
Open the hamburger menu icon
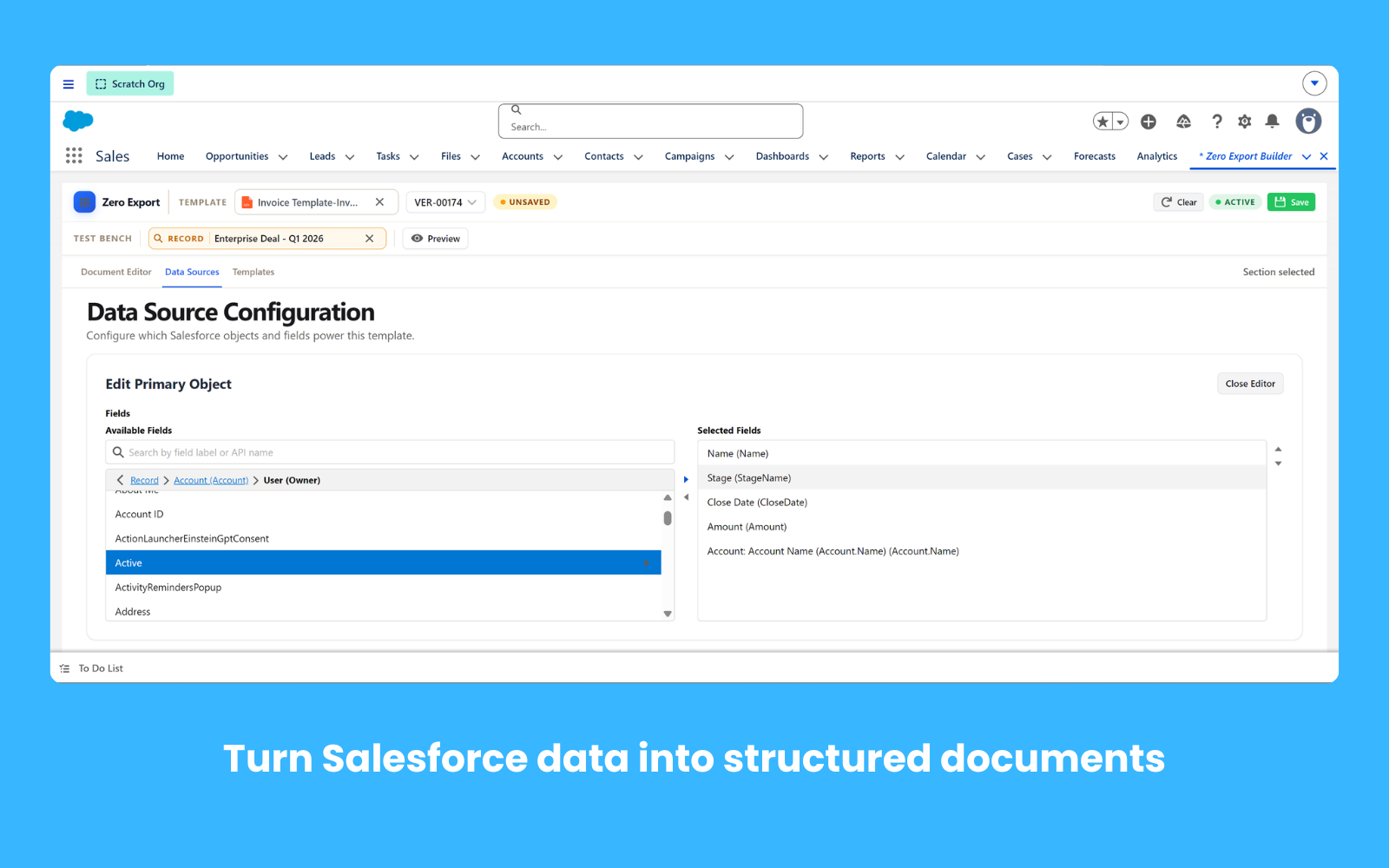69,84
